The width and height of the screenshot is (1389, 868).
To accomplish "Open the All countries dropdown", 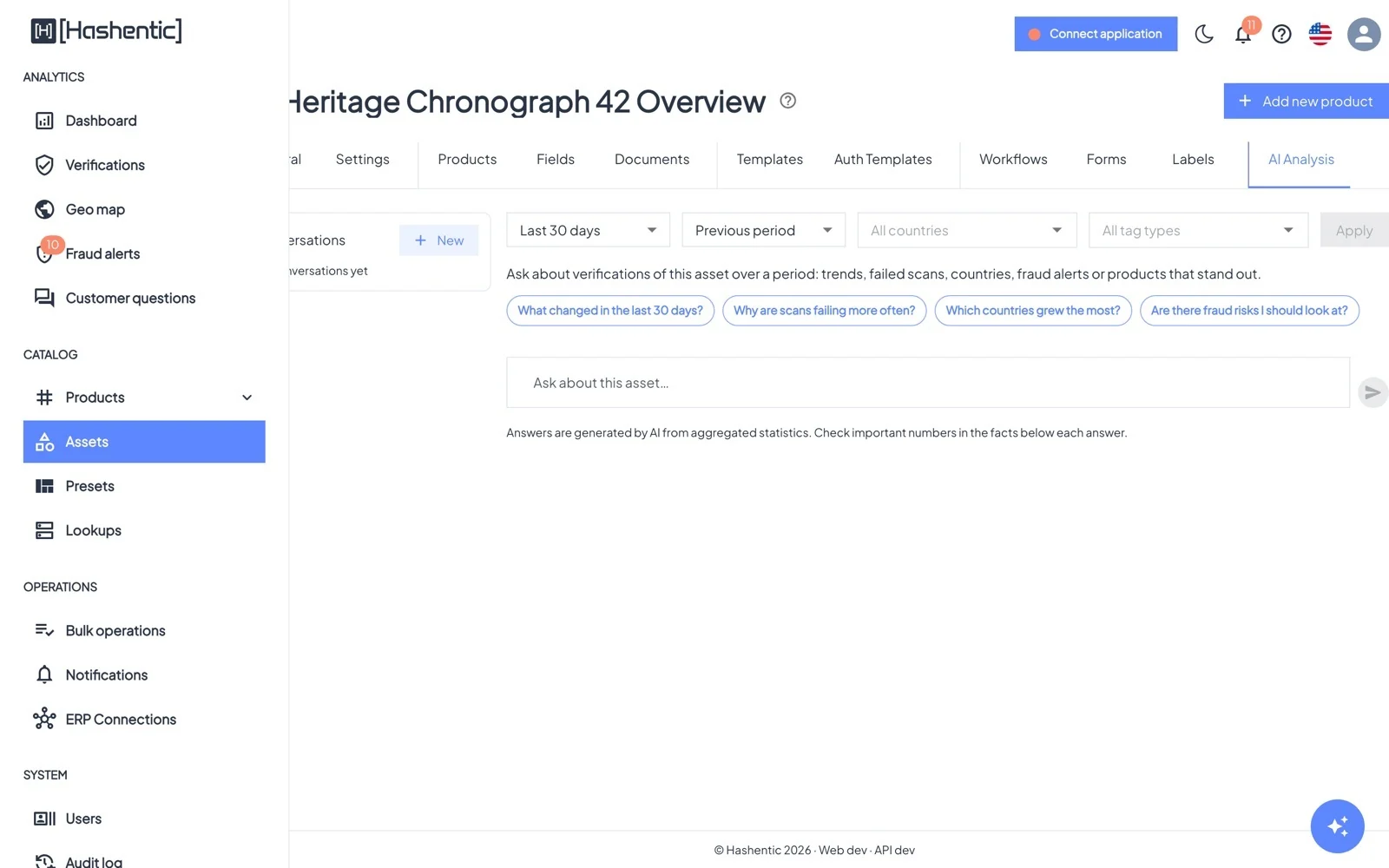I will tap(967, 230).
